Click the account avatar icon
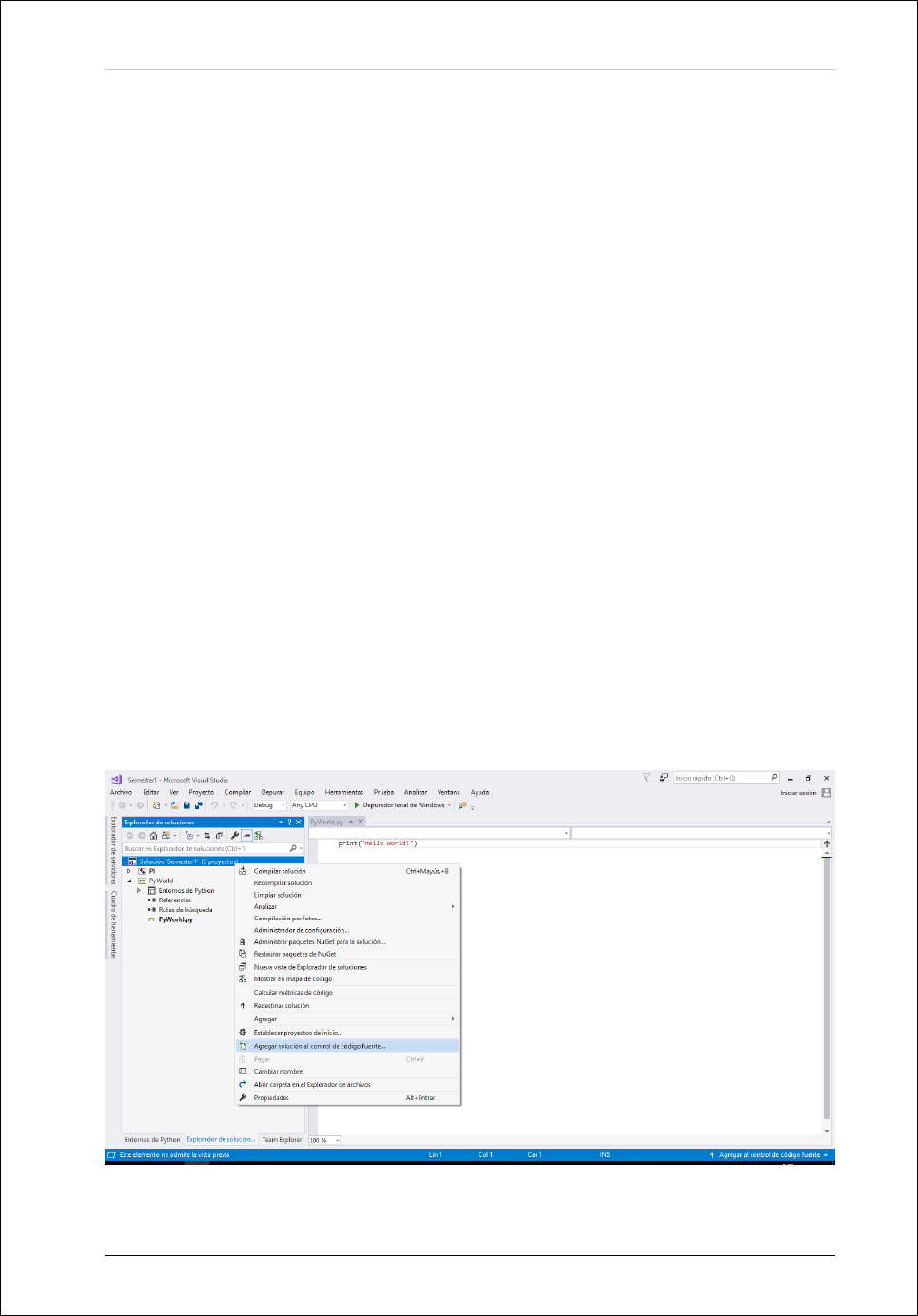918x1316 pixels. click(827, 793)
